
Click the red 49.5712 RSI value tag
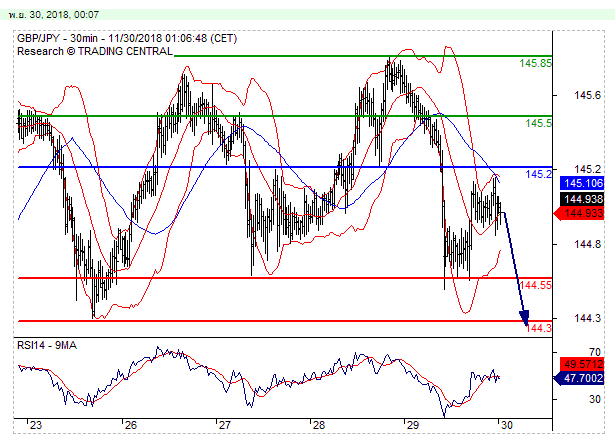pos(585,364)
